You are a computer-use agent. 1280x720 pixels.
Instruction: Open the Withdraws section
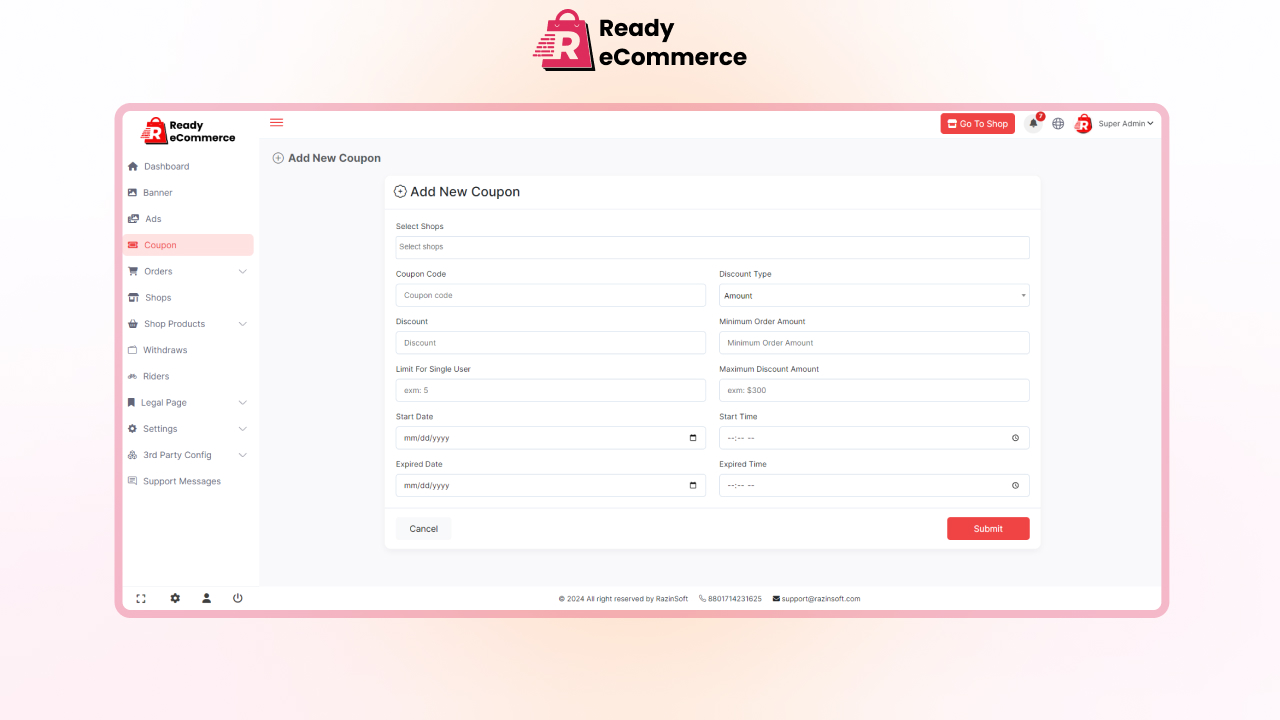tap(164, 349)
